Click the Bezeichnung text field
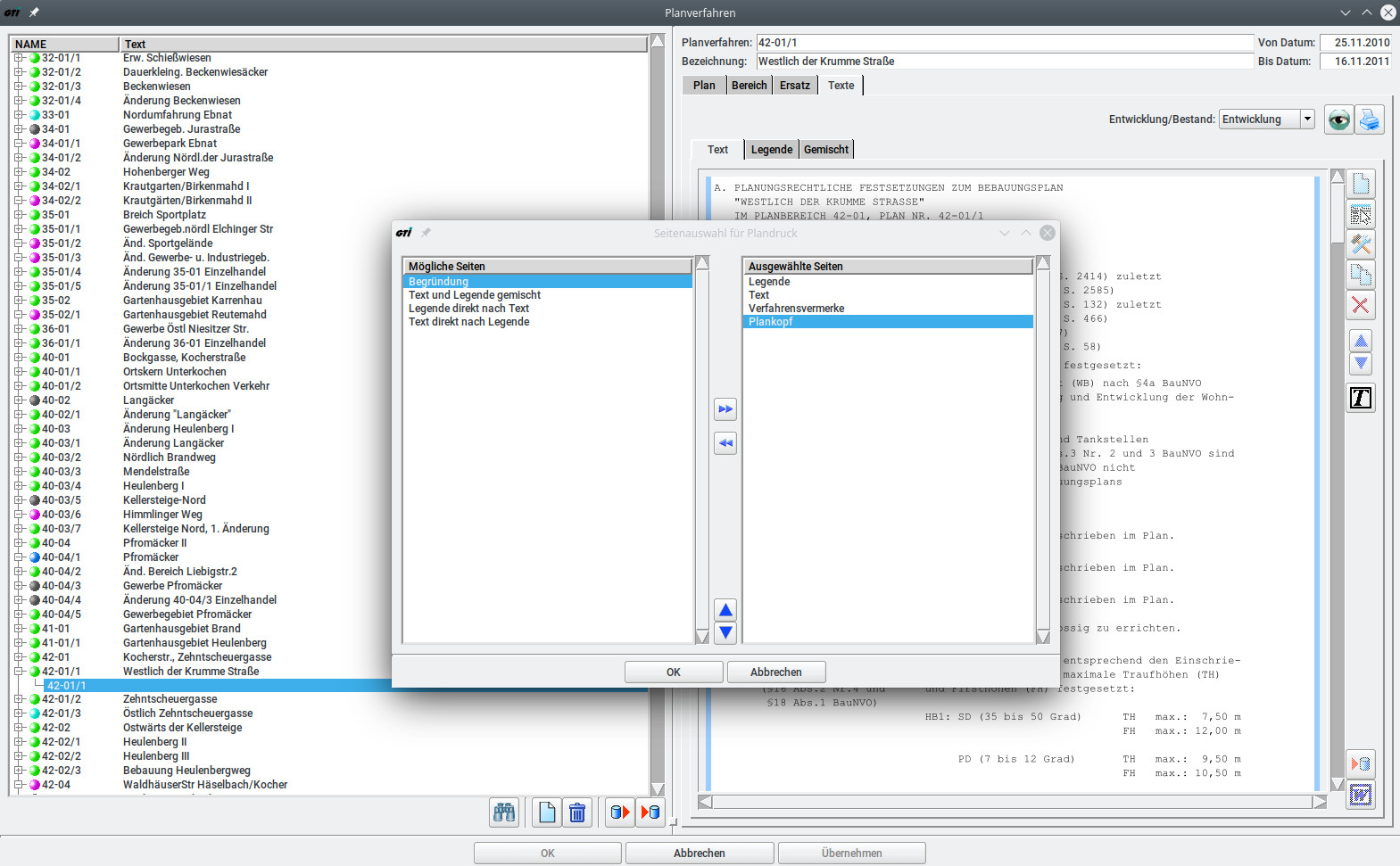The height and width of the screenshot is (866, 1400). click(x=1004, y=62)
